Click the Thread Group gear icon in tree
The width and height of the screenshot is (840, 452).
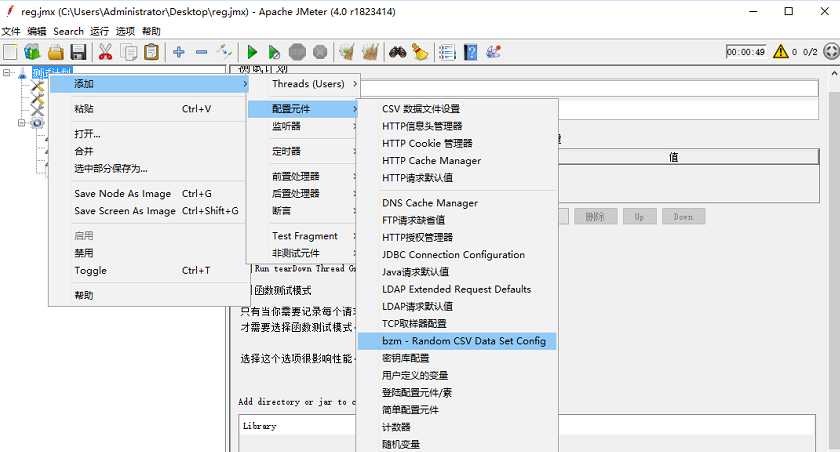[37, 123]
